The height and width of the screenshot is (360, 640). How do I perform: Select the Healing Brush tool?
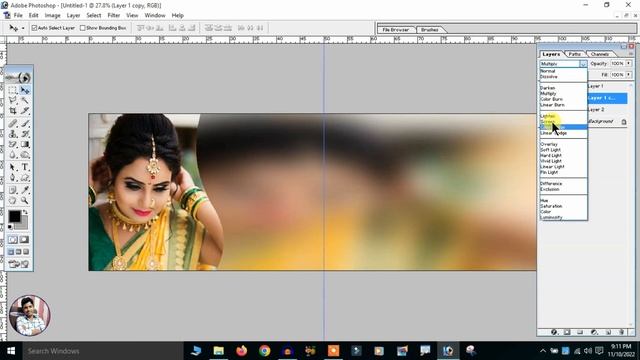pyautogui.click(x=13, y=123)
